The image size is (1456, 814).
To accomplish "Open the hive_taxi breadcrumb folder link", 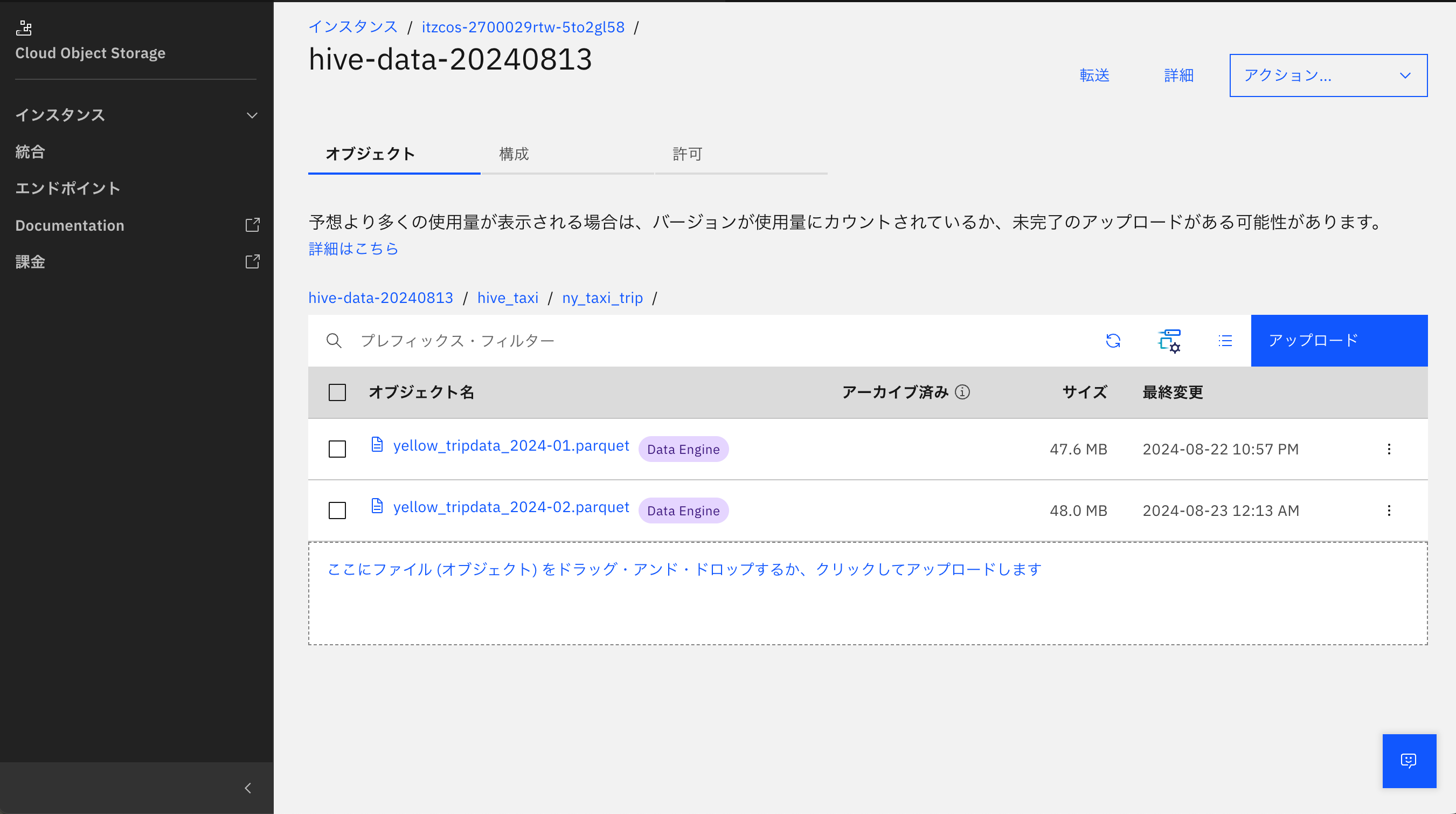I will [x=508, y=298].
